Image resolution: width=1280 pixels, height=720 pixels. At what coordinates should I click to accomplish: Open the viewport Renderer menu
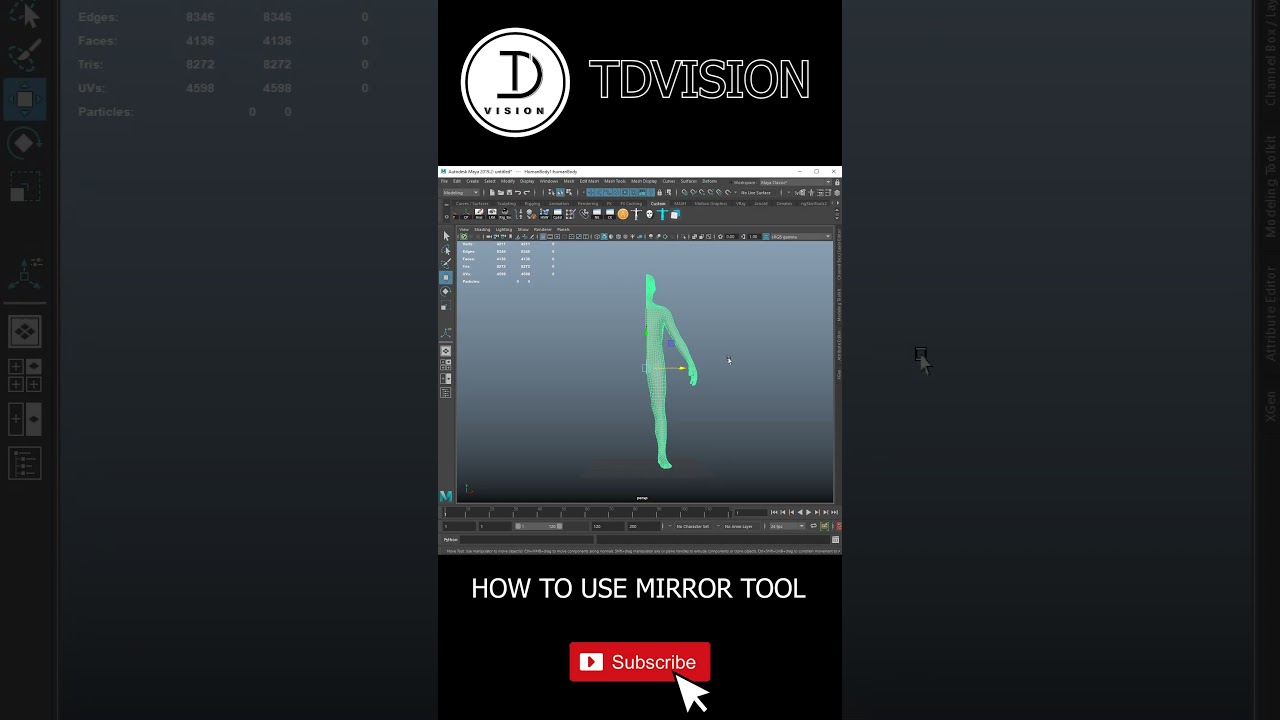[542, 229]
